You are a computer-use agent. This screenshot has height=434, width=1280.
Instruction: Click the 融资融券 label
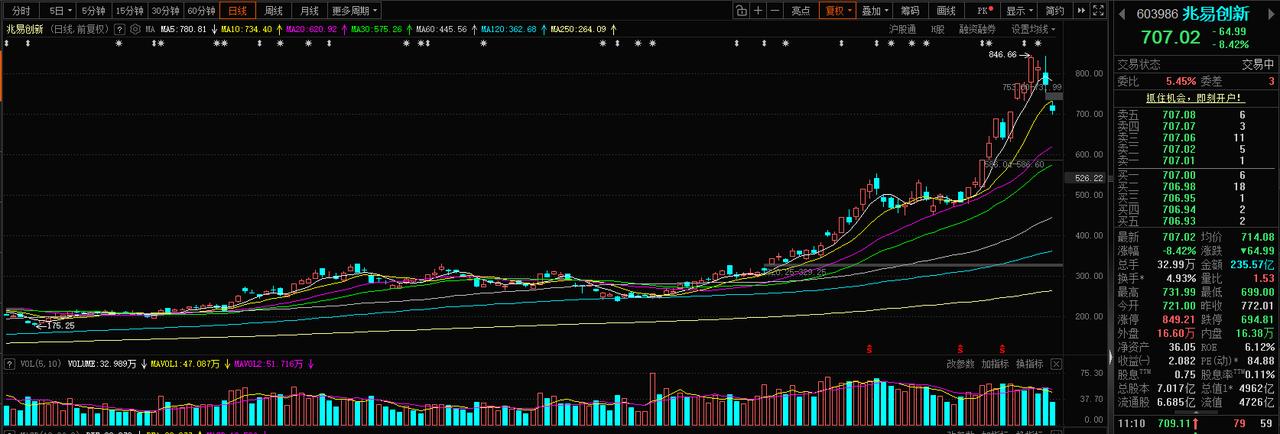click(x=977, y=29)
